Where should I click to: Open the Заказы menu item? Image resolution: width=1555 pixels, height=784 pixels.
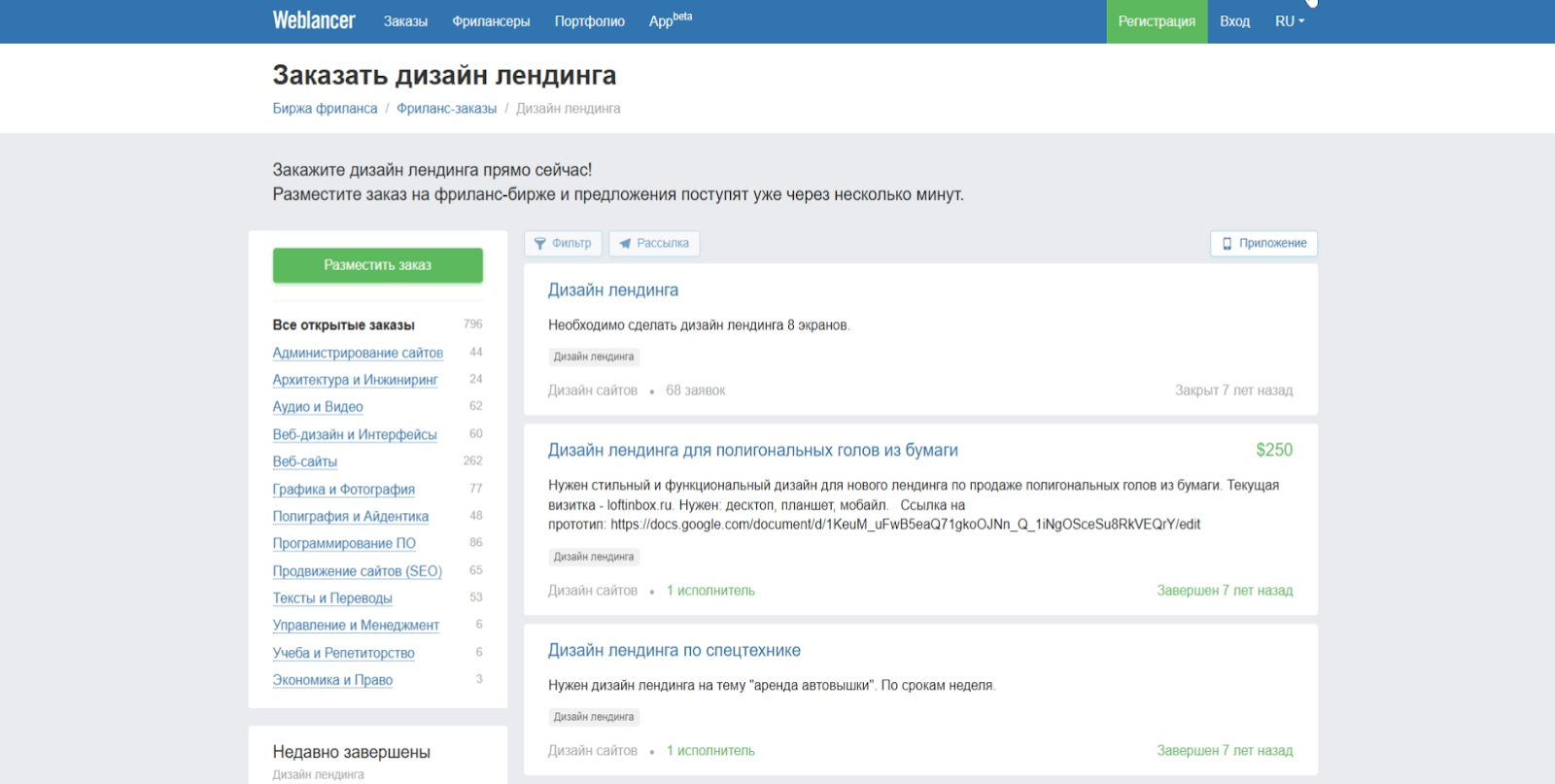405,21
